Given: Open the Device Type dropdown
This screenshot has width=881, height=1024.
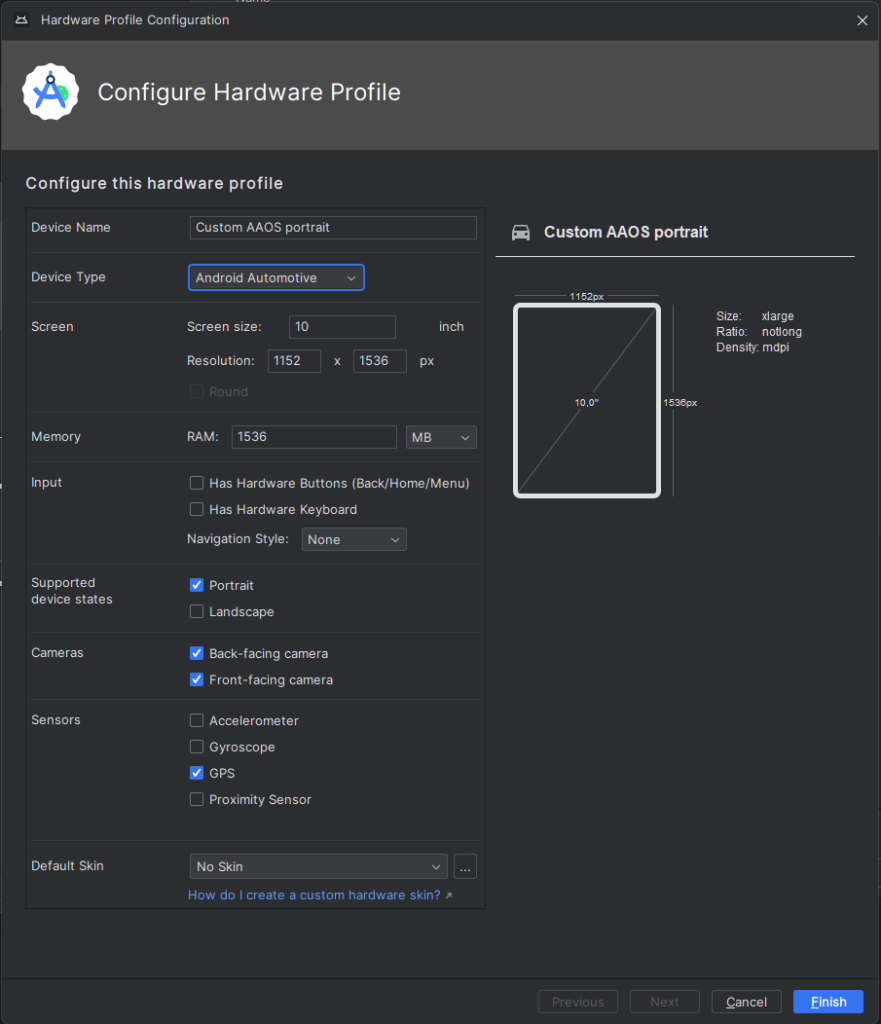Looking at the screenshot, I should [x=276, y=278].
